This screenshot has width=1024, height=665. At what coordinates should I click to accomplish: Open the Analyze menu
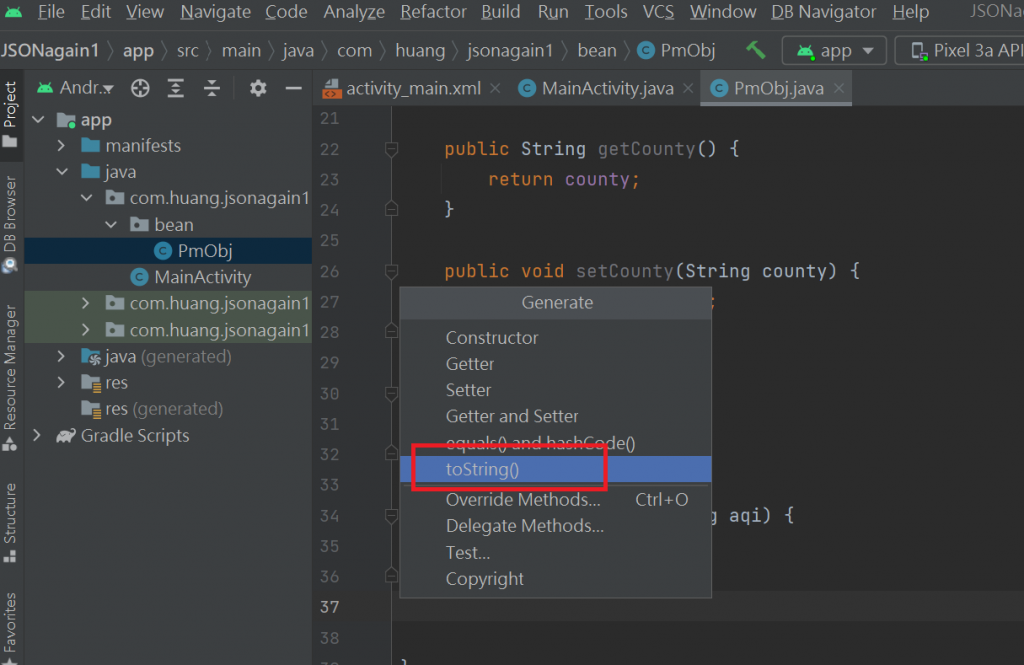(354, 12)
